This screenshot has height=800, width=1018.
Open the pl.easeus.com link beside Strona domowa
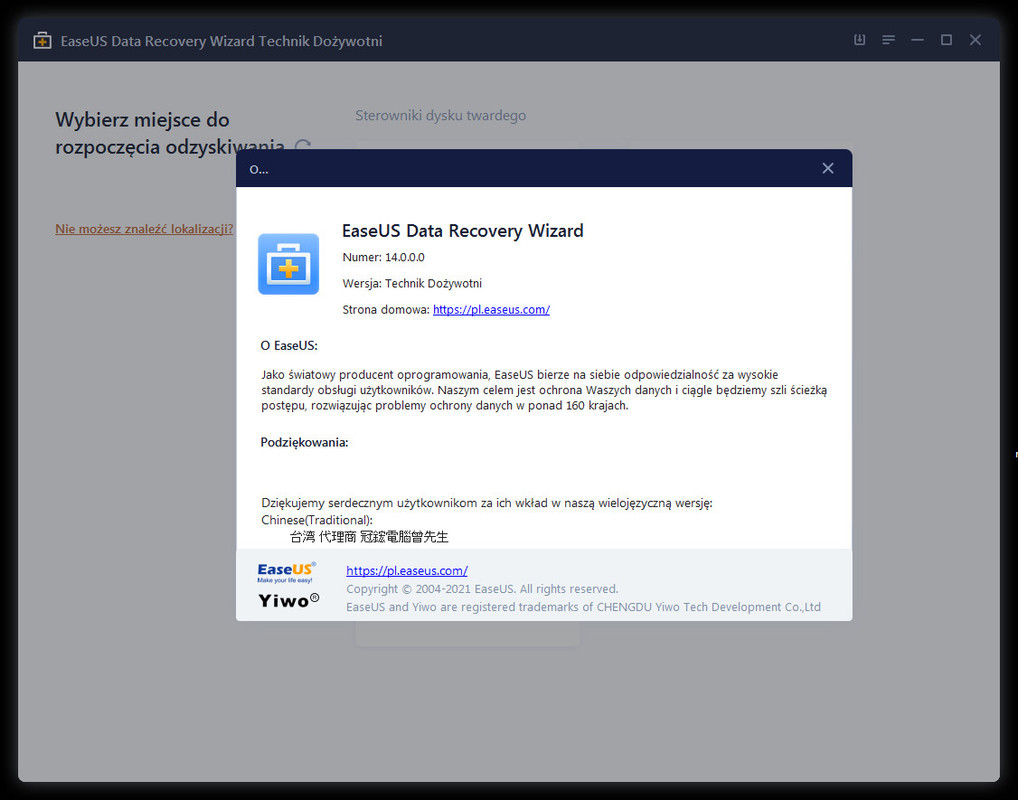point(491,310)
